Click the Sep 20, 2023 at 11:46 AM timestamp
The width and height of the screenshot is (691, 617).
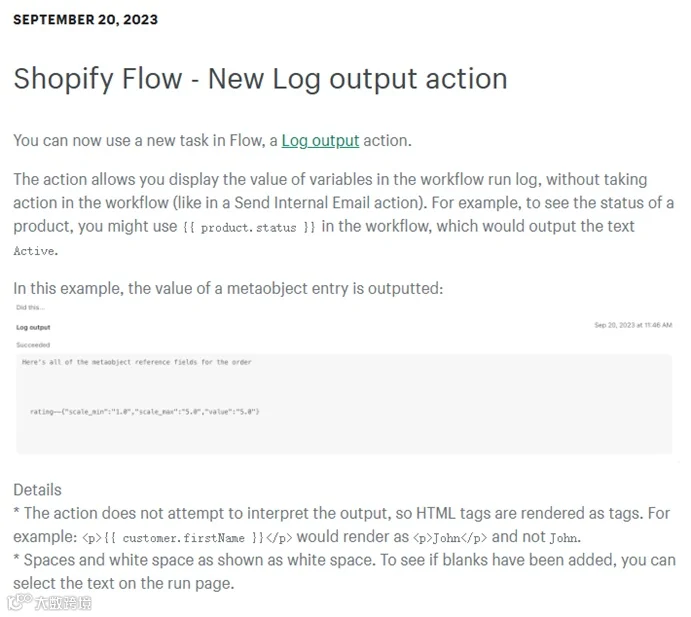click(633, 325)
